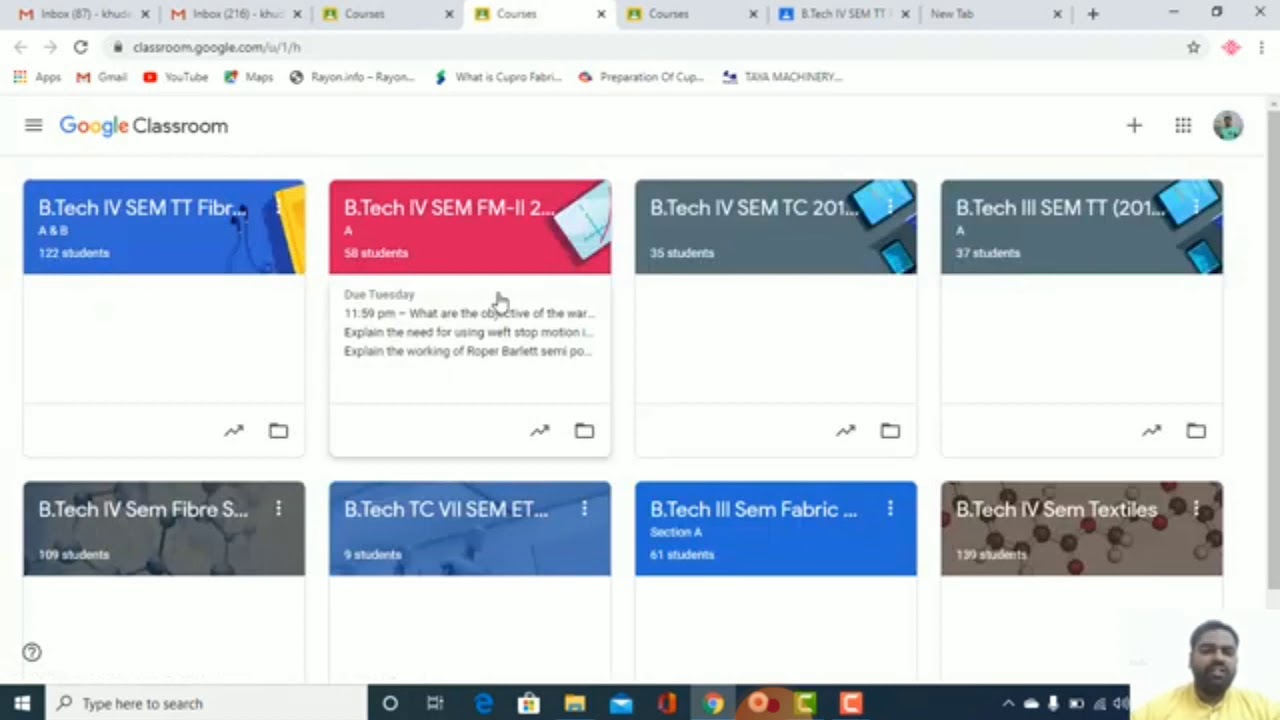The height and width of the screenshot is (720, 1280).
Task: Switch to the first Courses browser tab
Action: pos(386,14)
